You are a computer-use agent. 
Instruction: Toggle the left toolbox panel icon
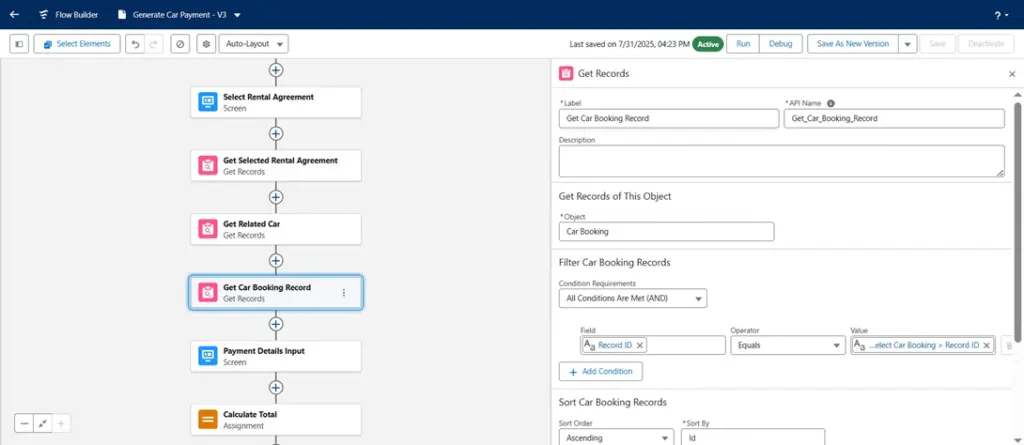click(x=19, y=44)
